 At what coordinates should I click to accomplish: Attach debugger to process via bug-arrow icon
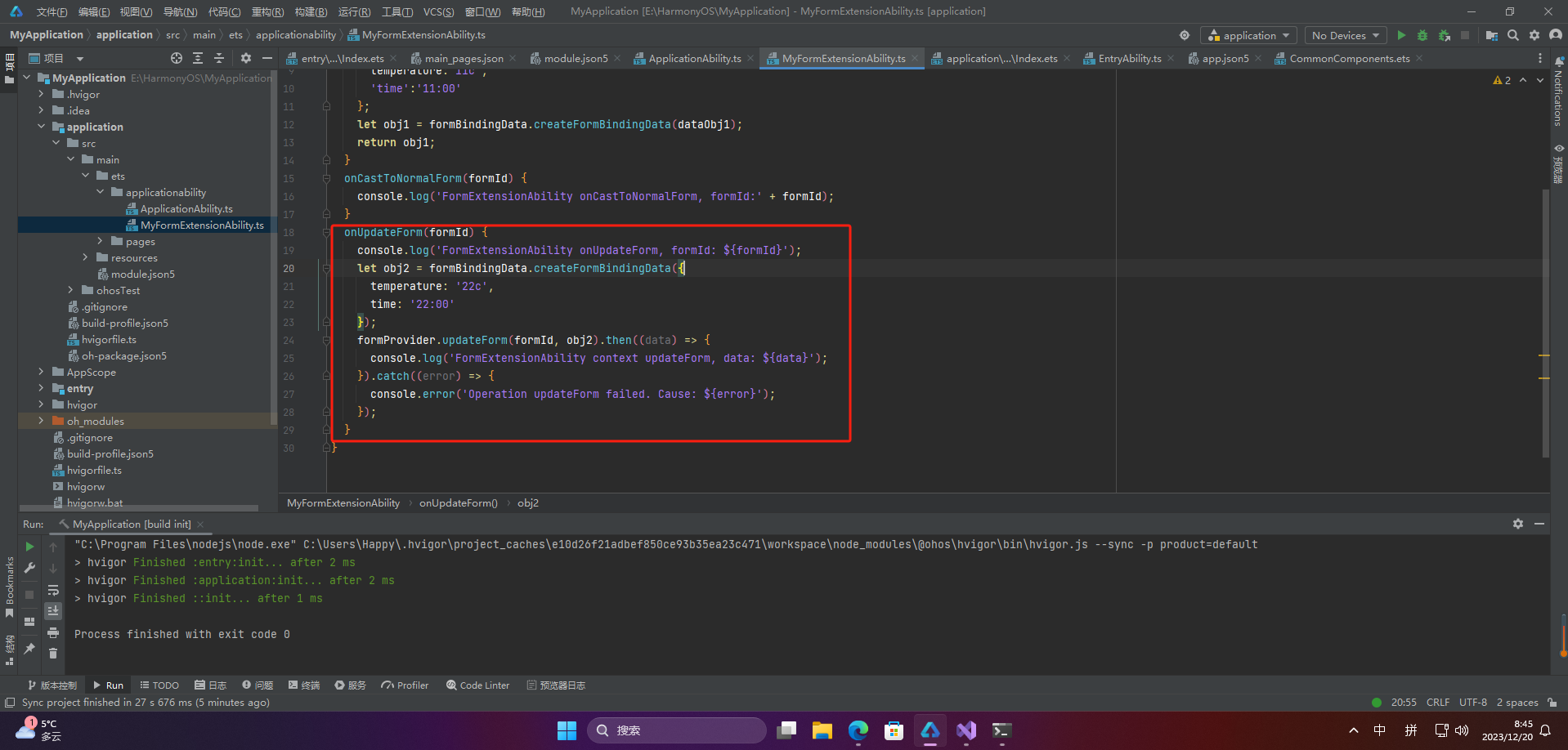pyautogui.click(x=1445, y=35)
